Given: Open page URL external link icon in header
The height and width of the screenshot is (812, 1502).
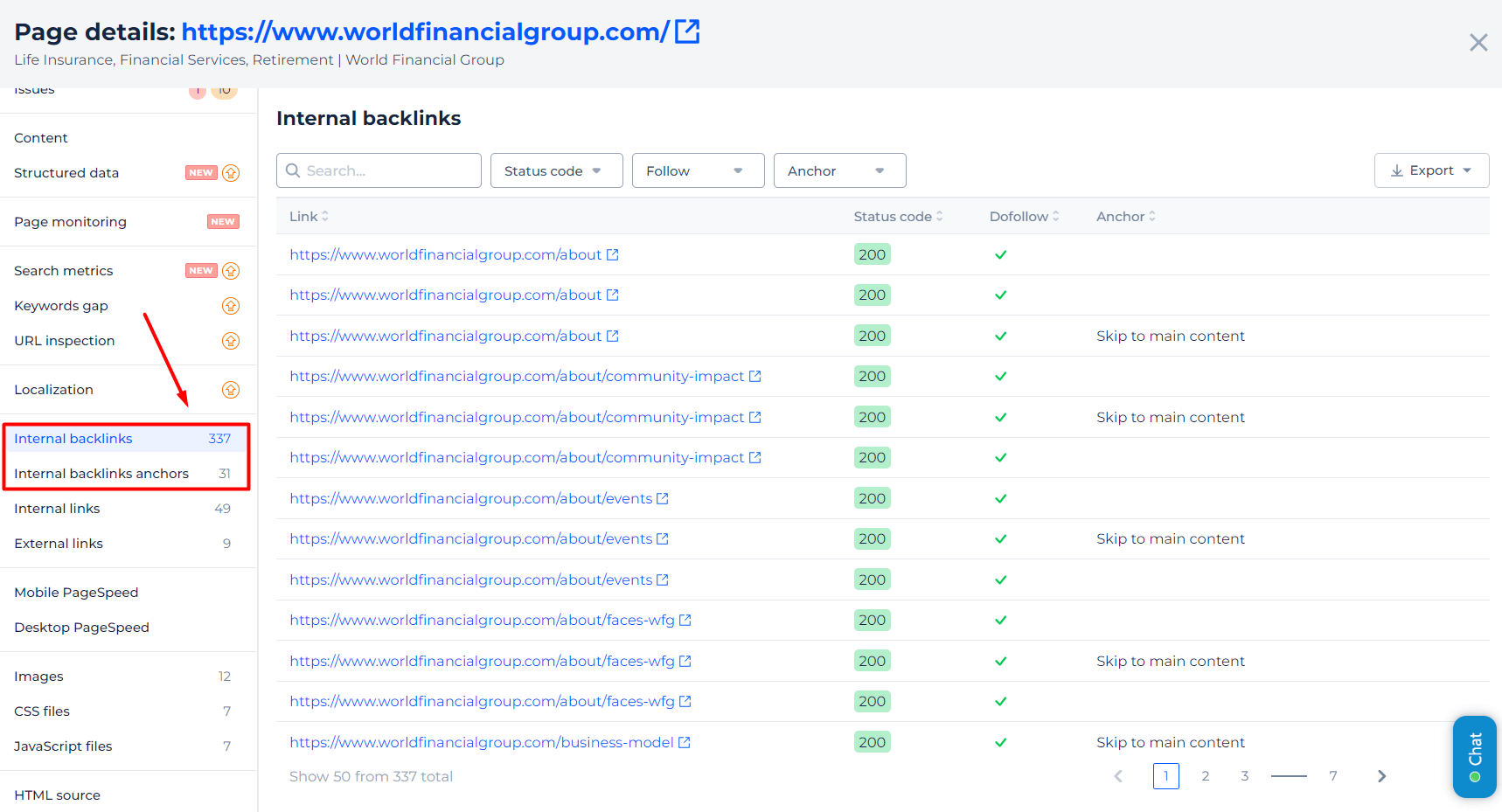Looking at the screenshot, I should [x=687, y=31].
